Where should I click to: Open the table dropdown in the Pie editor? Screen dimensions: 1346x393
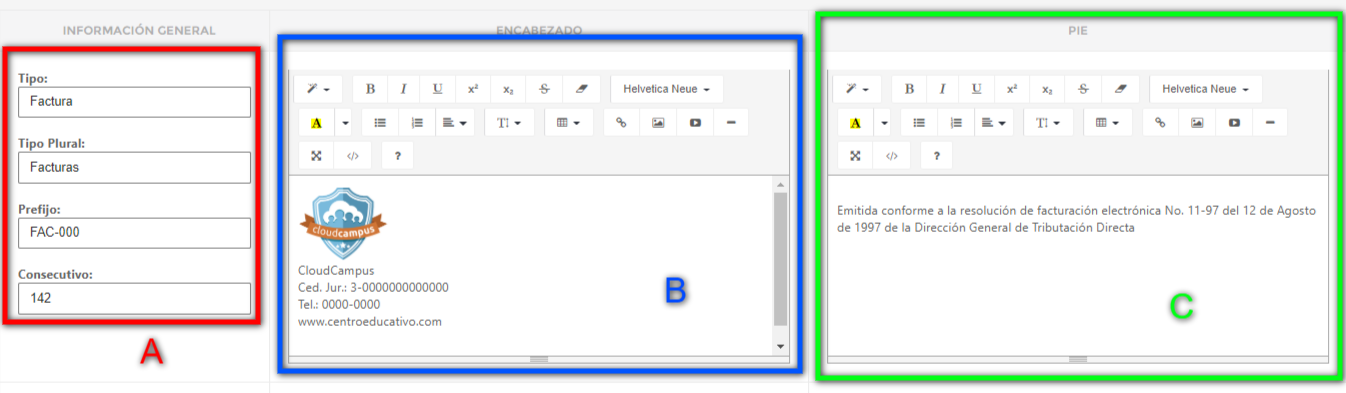click(x=1108, y=122)
